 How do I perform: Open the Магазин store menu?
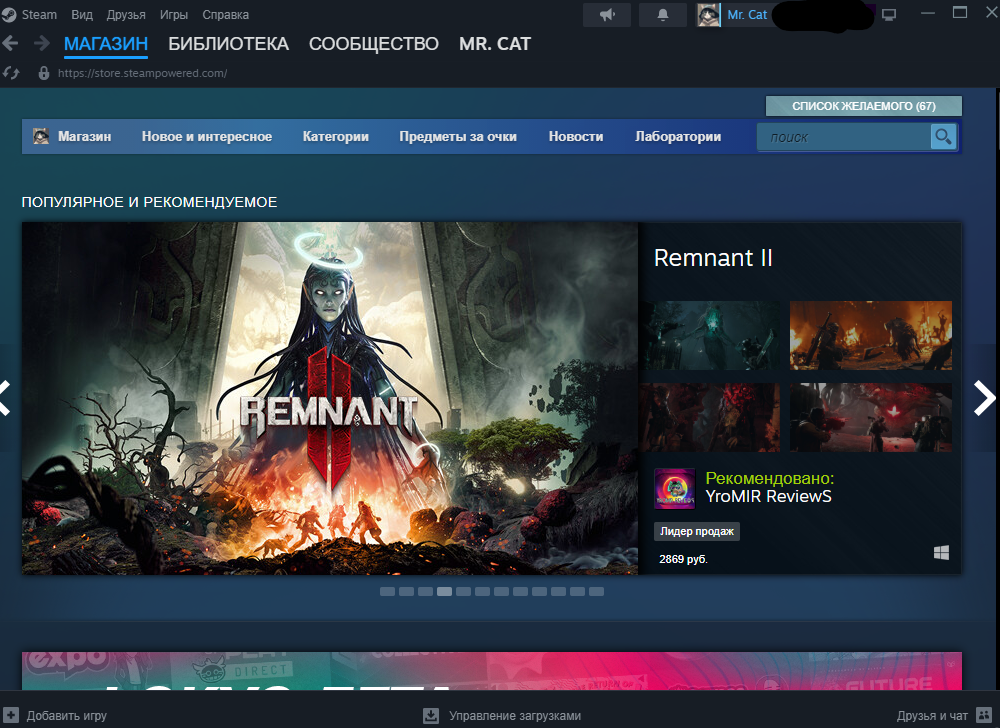pyautogui.click(x=84, y=136)
